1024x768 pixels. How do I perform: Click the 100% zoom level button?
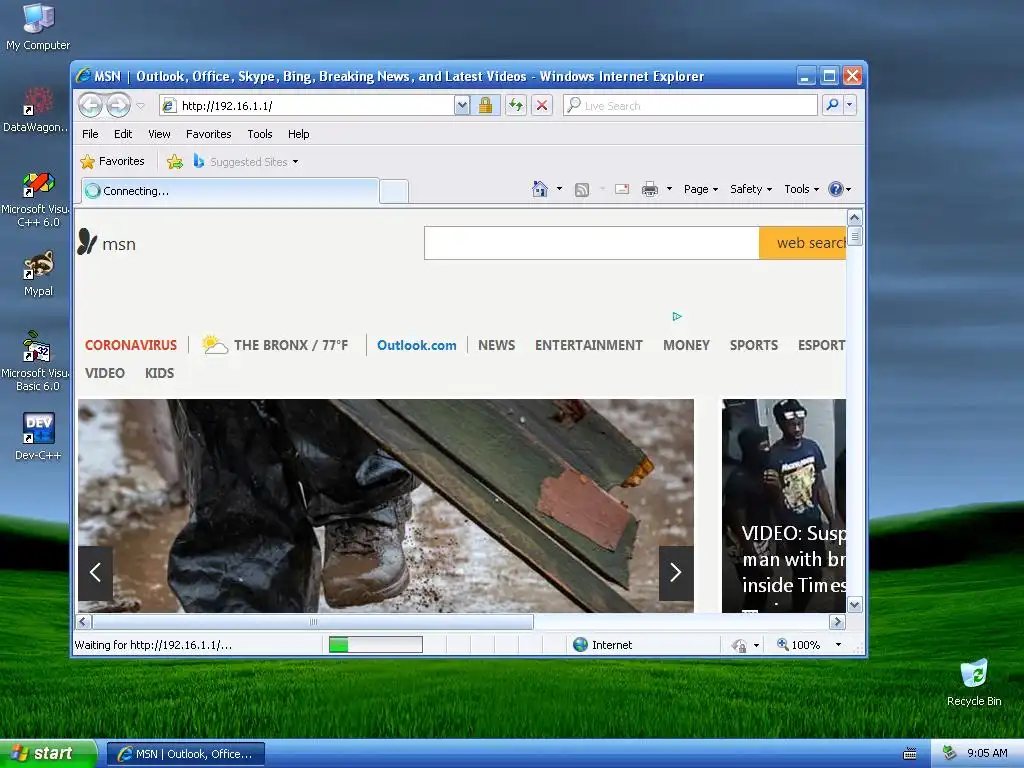point(799,645)
